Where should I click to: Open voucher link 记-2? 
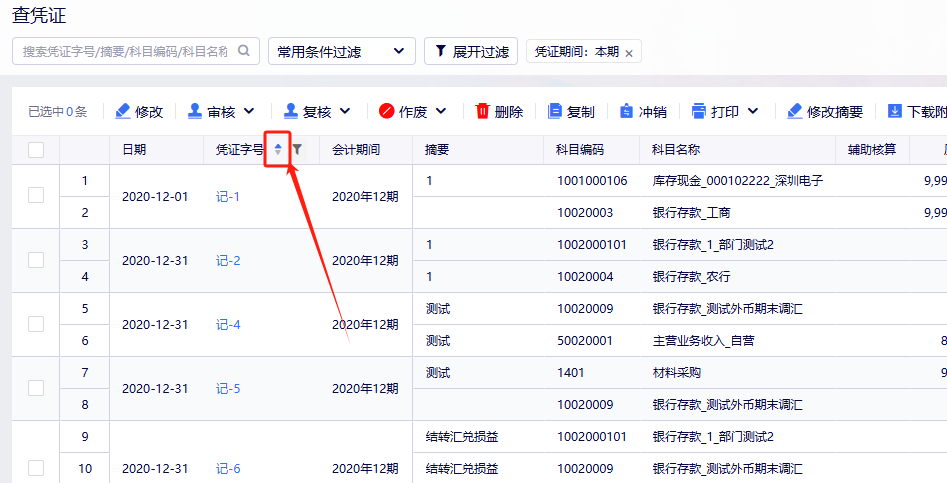click(228, 261)
